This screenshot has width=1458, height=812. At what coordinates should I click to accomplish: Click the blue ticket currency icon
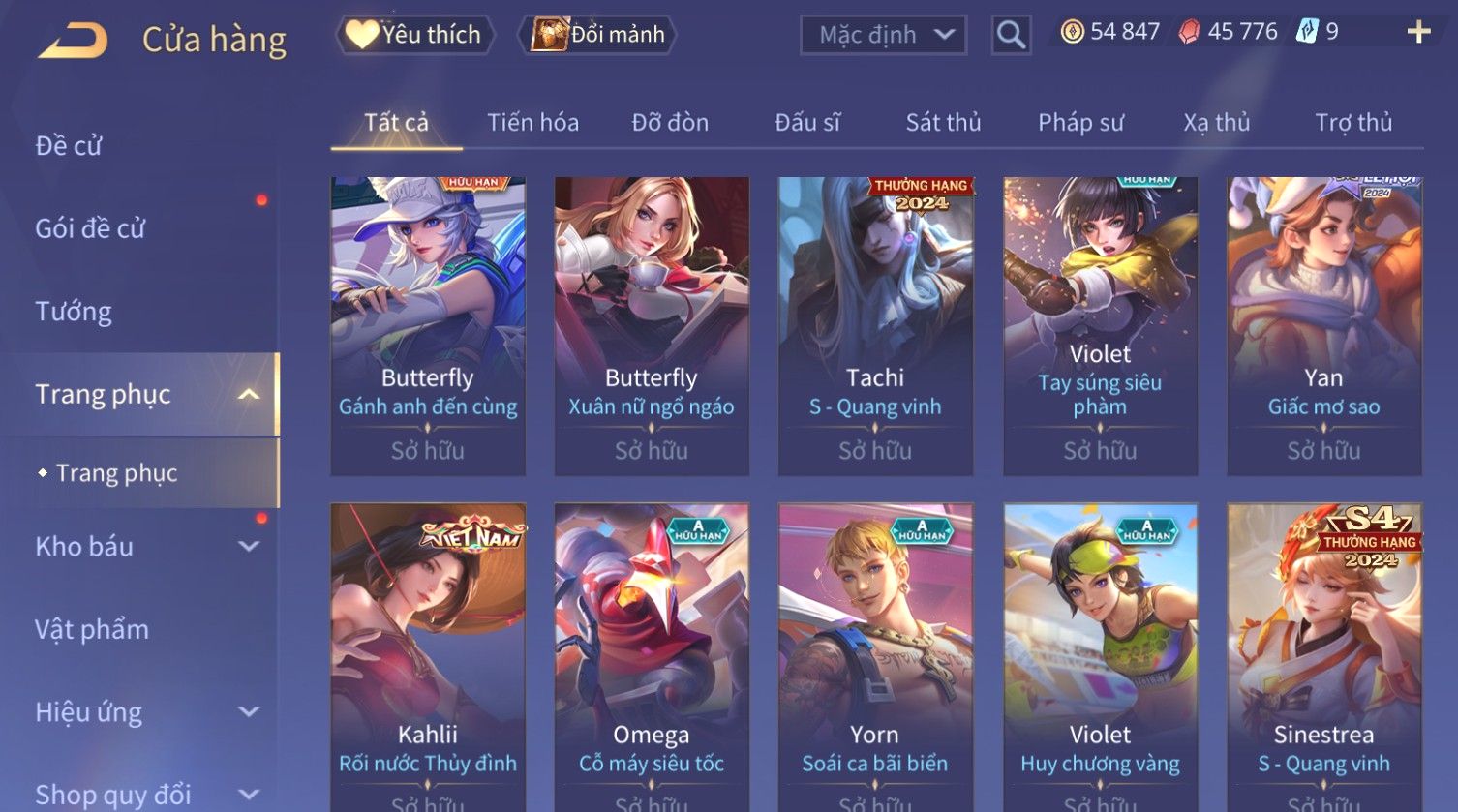pyautogui.click(x=1307, y=32)
